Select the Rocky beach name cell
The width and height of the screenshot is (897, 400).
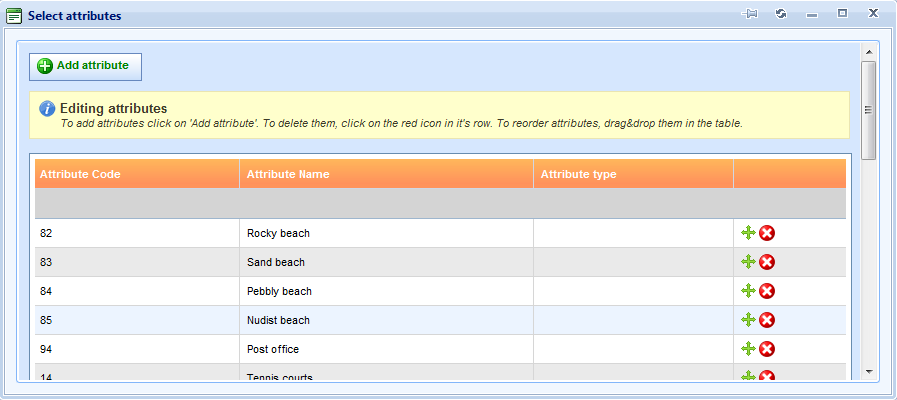click(x=387, y=233)
